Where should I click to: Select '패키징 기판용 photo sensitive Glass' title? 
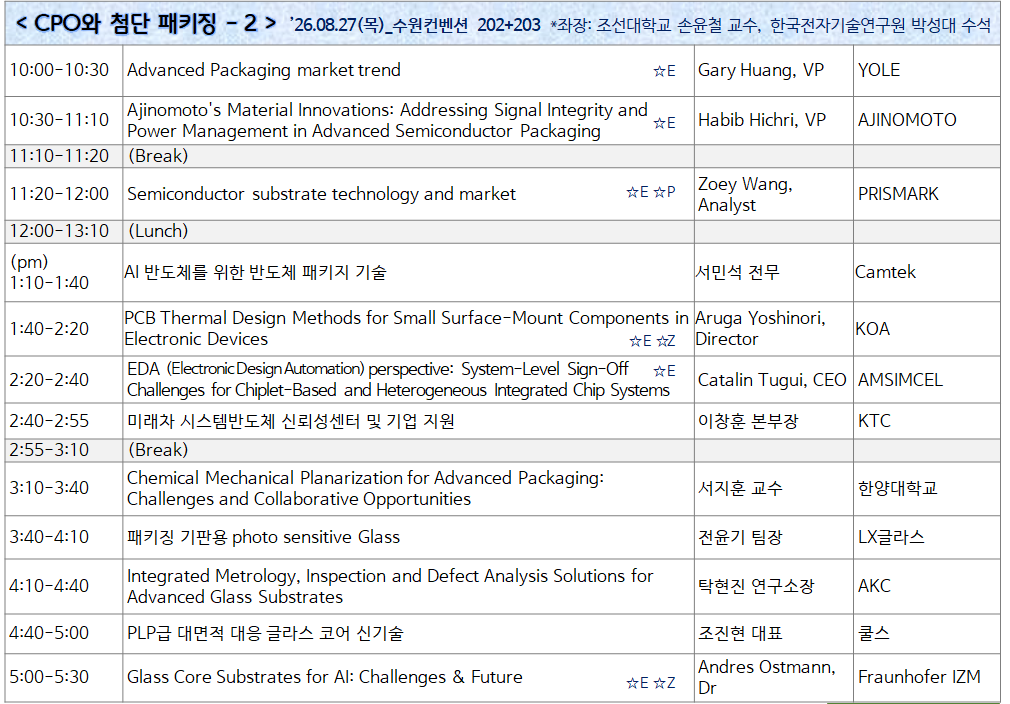click(263, 537)
